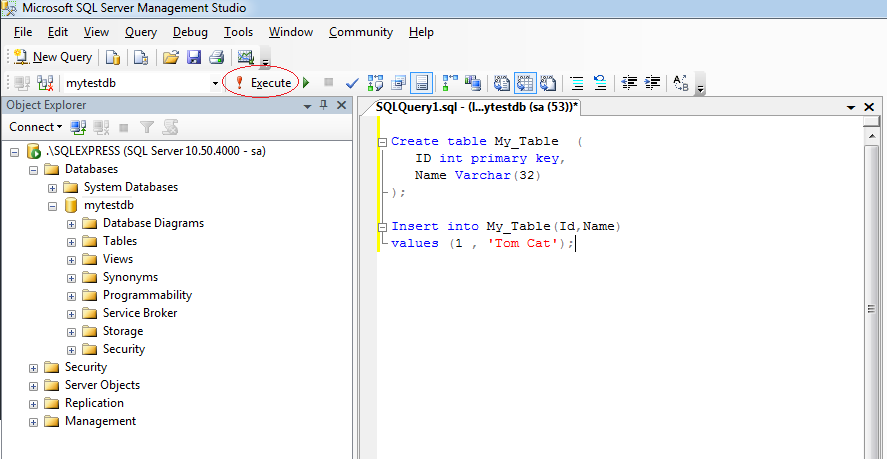Expand the Views folder
Image resolution: width=887 pixels, height=459 pixels.
click(x=71, y=260)
